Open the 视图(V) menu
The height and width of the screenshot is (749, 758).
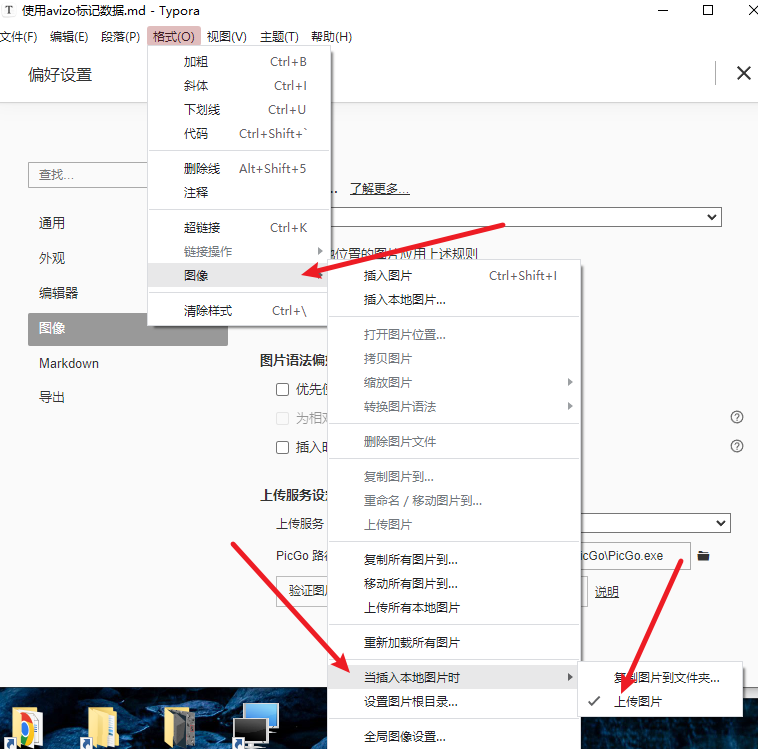pos(227,37)
